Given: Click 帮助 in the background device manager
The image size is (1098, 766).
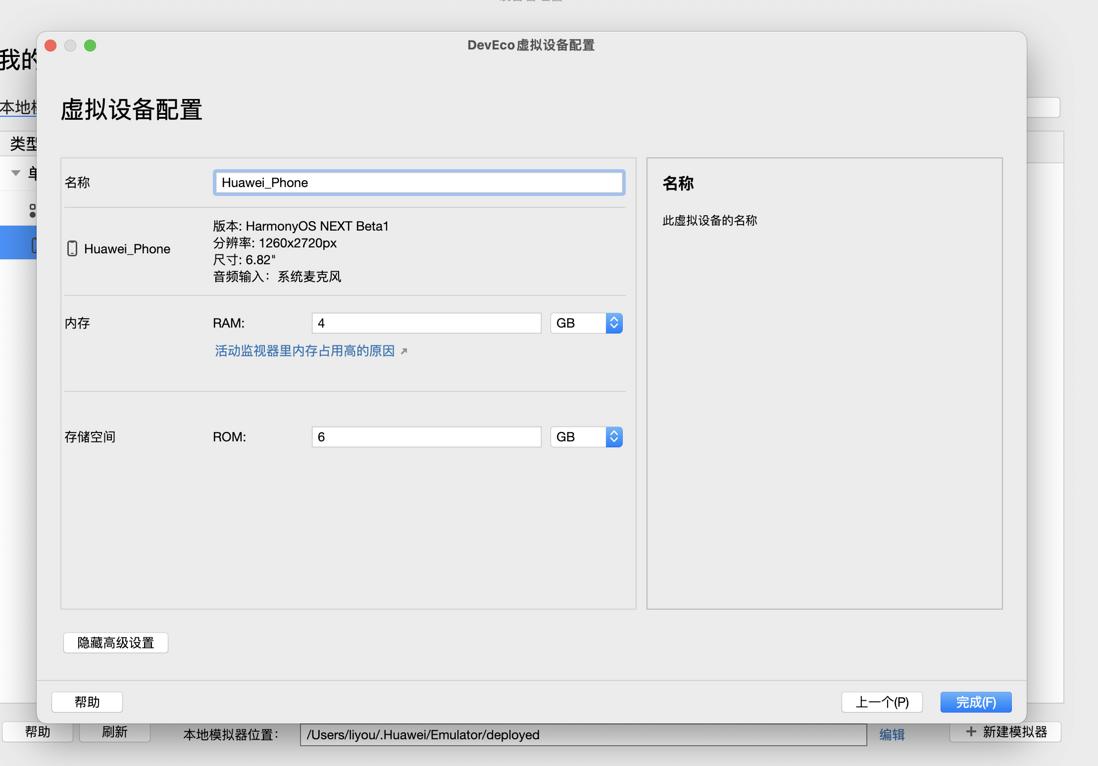Looking at the screenshot, I should coord(38,732).
